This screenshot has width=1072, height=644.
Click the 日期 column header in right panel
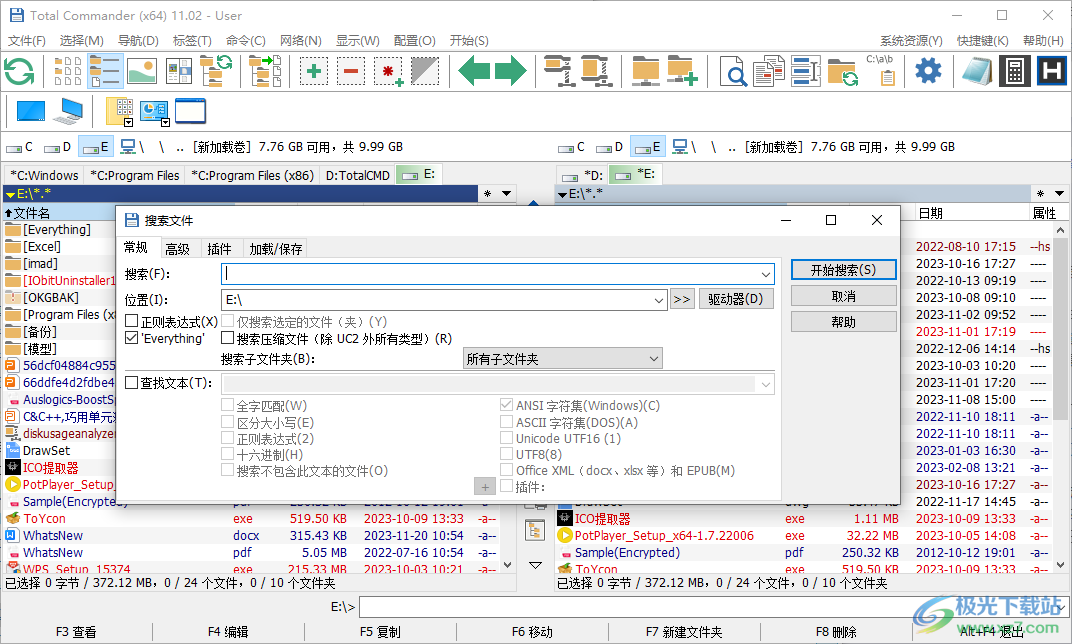[x=930, y=213]
